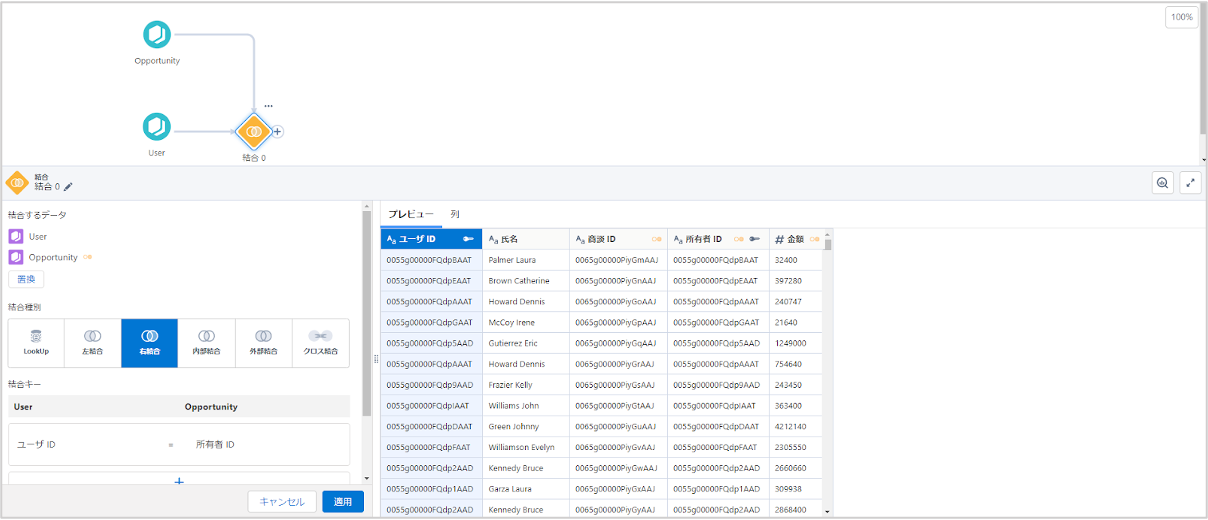Select the cell Garza Laura
1208x520 pixels.
525,489
